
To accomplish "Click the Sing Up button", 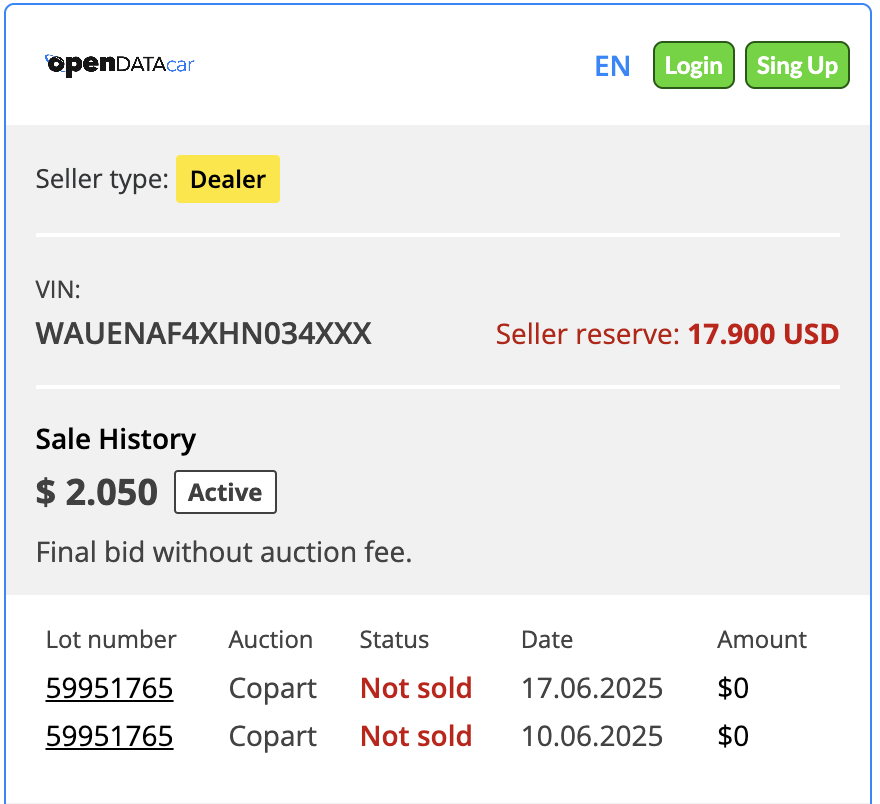I will pyautogui.click(x=797, y=66).
